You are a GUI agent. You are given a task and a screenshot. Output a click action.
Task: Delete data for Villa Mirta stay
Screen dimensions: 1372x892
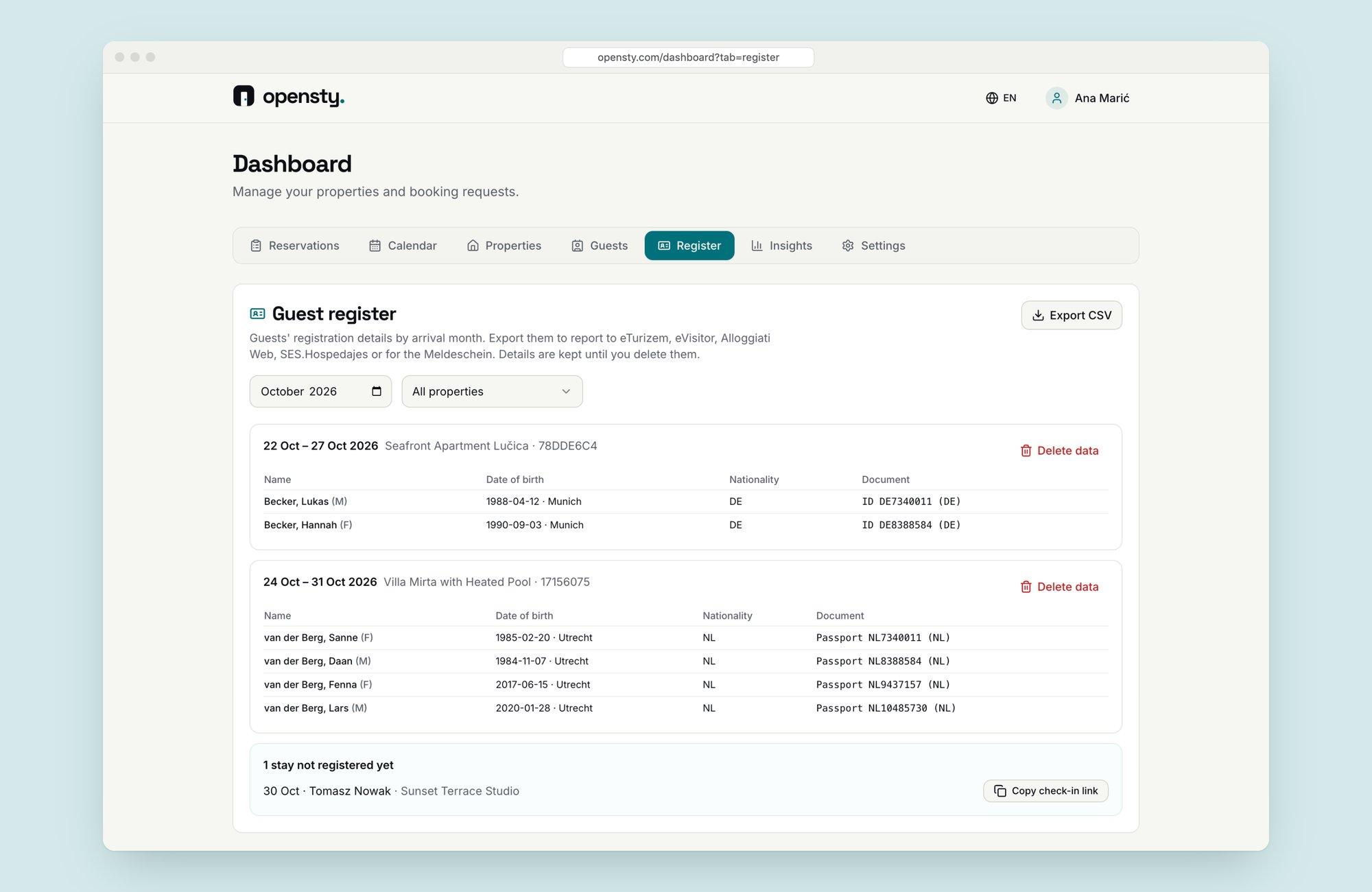[x=1060, y=587]
